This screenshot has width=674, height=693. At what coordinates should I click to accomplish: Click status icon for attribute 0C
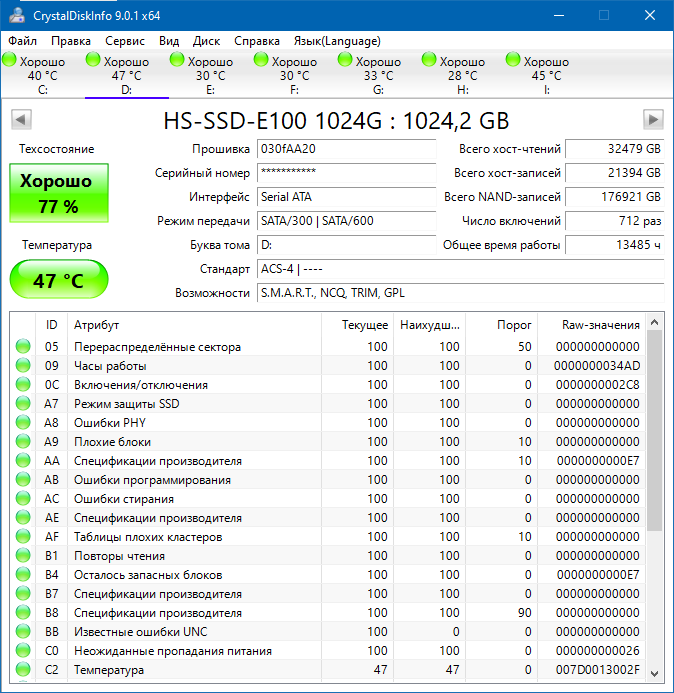tap(23, 385)
